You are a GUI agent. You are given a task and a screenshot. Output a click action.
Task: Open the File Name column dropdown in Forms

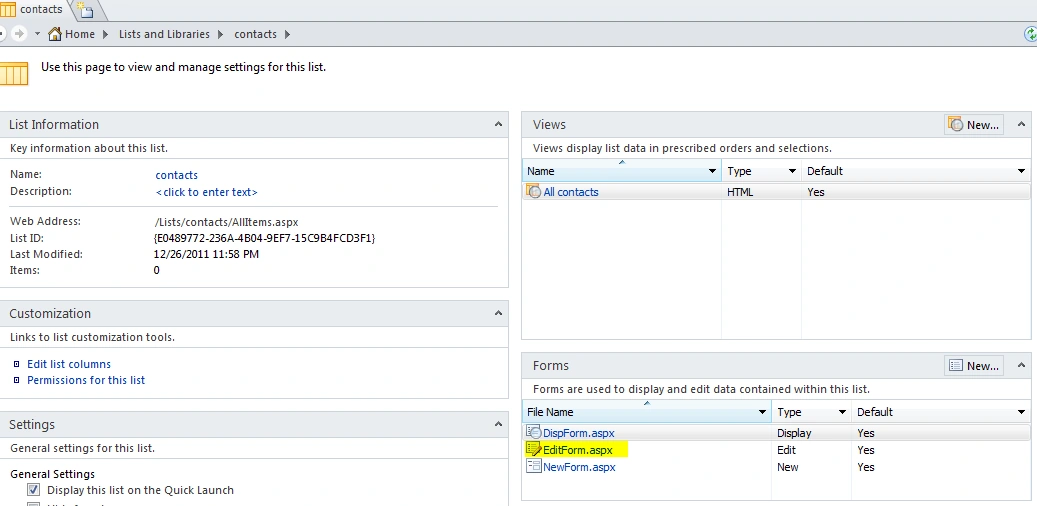762,412
